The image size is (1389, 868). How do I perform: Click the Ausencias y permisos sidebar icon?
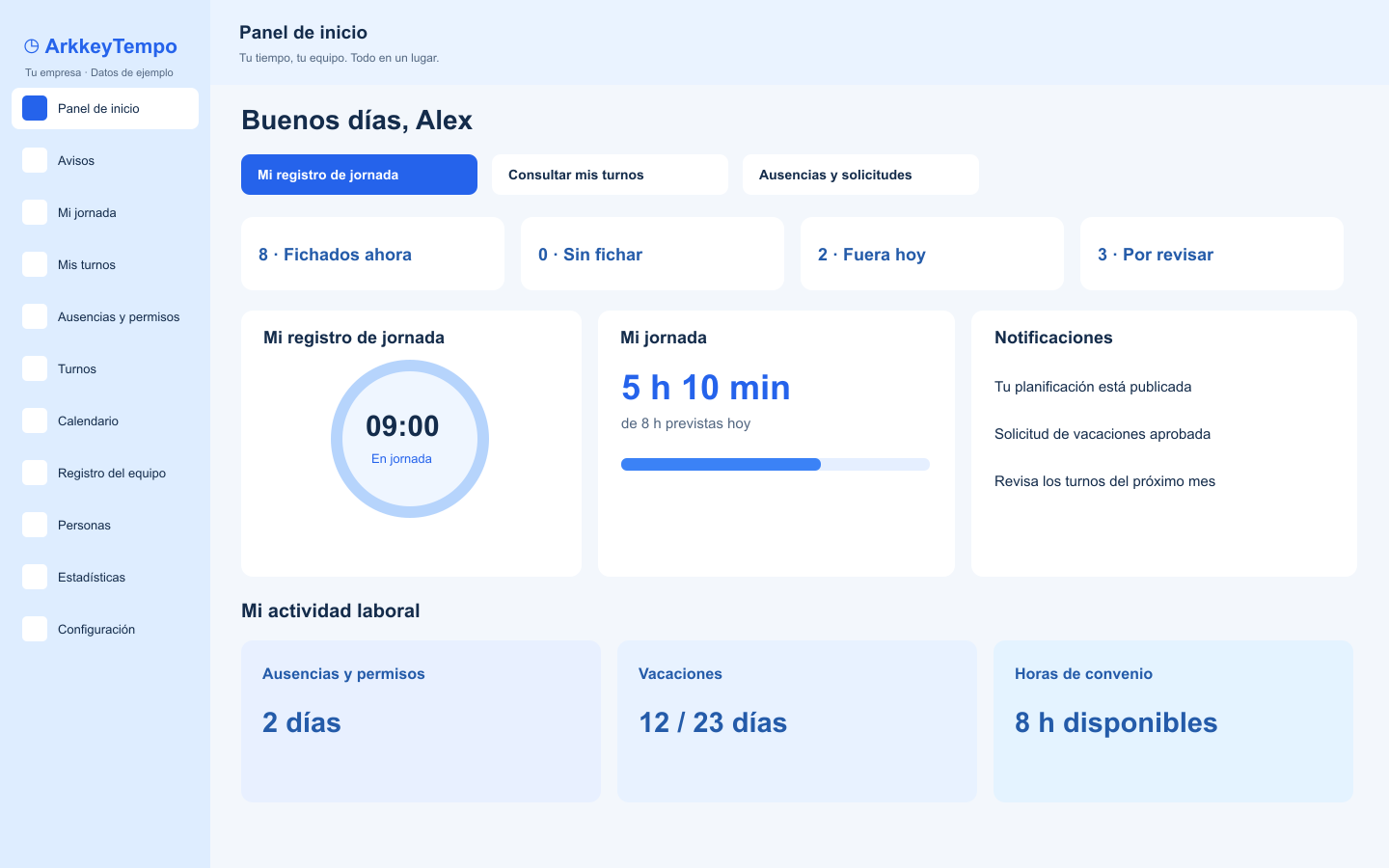(x=35, y=316)
